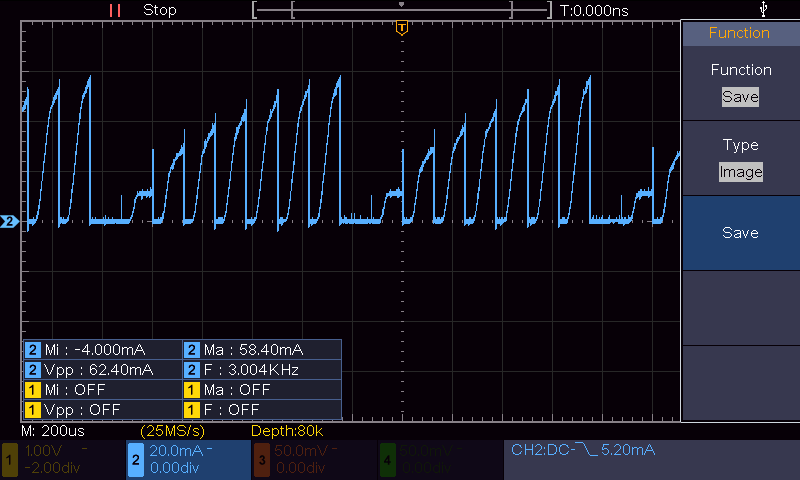The width and height of the screenshot is (800, 480).
Task: Select the channel 3 badge icon
Action: coord(262,460)
